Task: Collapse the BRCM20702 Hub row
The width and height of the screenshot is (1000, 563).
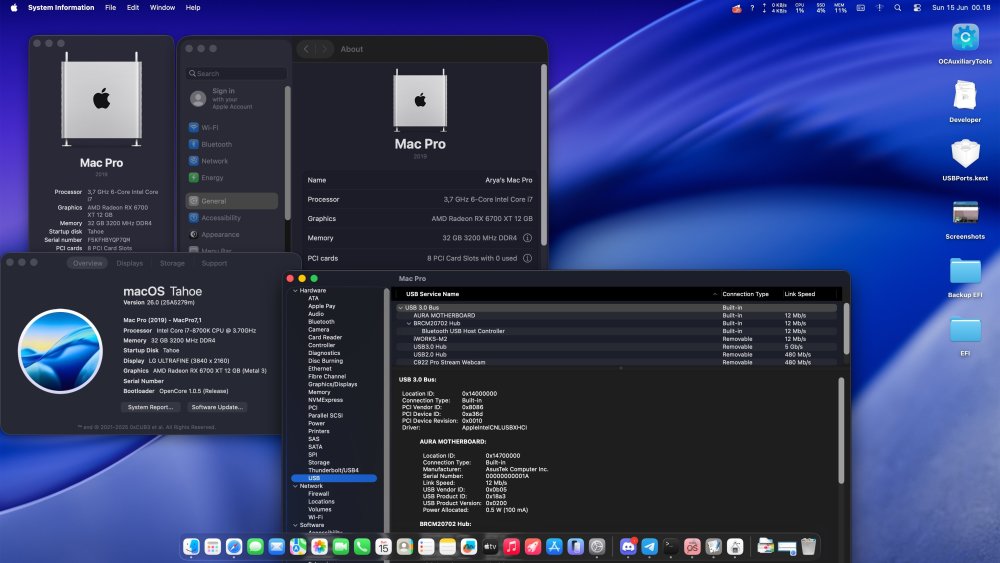Action: (409, 323)
